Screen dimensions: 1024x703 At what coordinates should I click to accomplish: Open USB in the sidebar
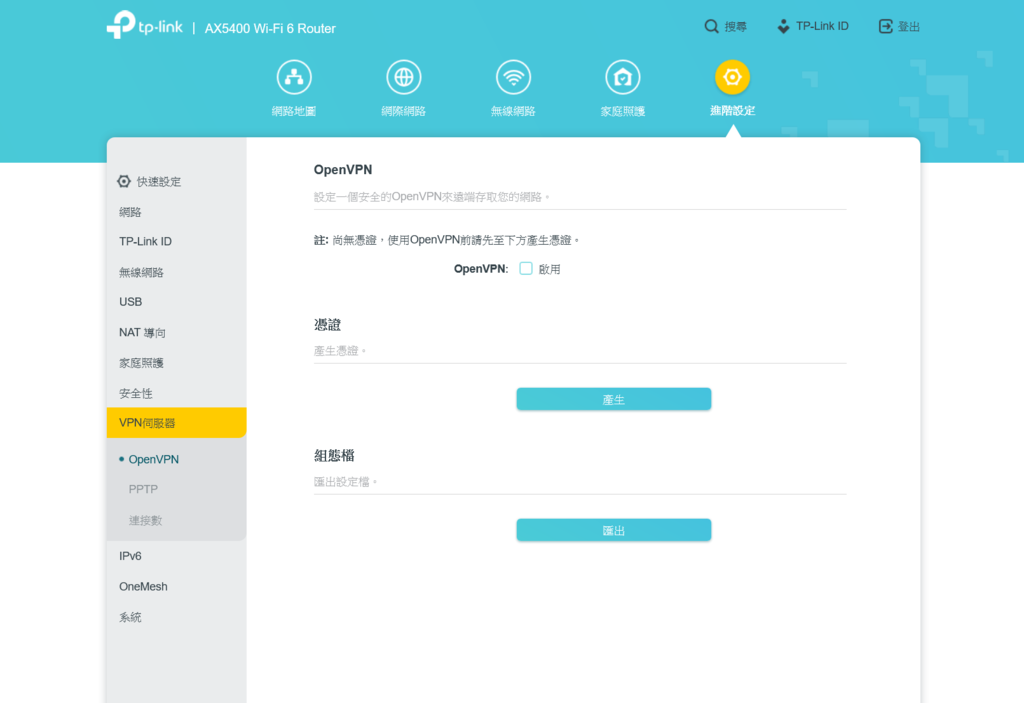tap(131, 302)
